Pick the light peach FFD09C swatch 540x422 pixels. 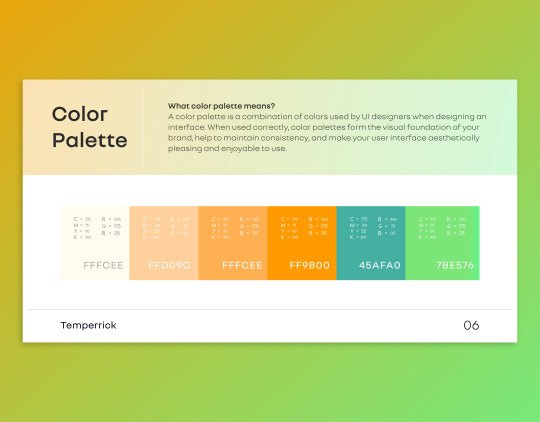coord(164,243)
